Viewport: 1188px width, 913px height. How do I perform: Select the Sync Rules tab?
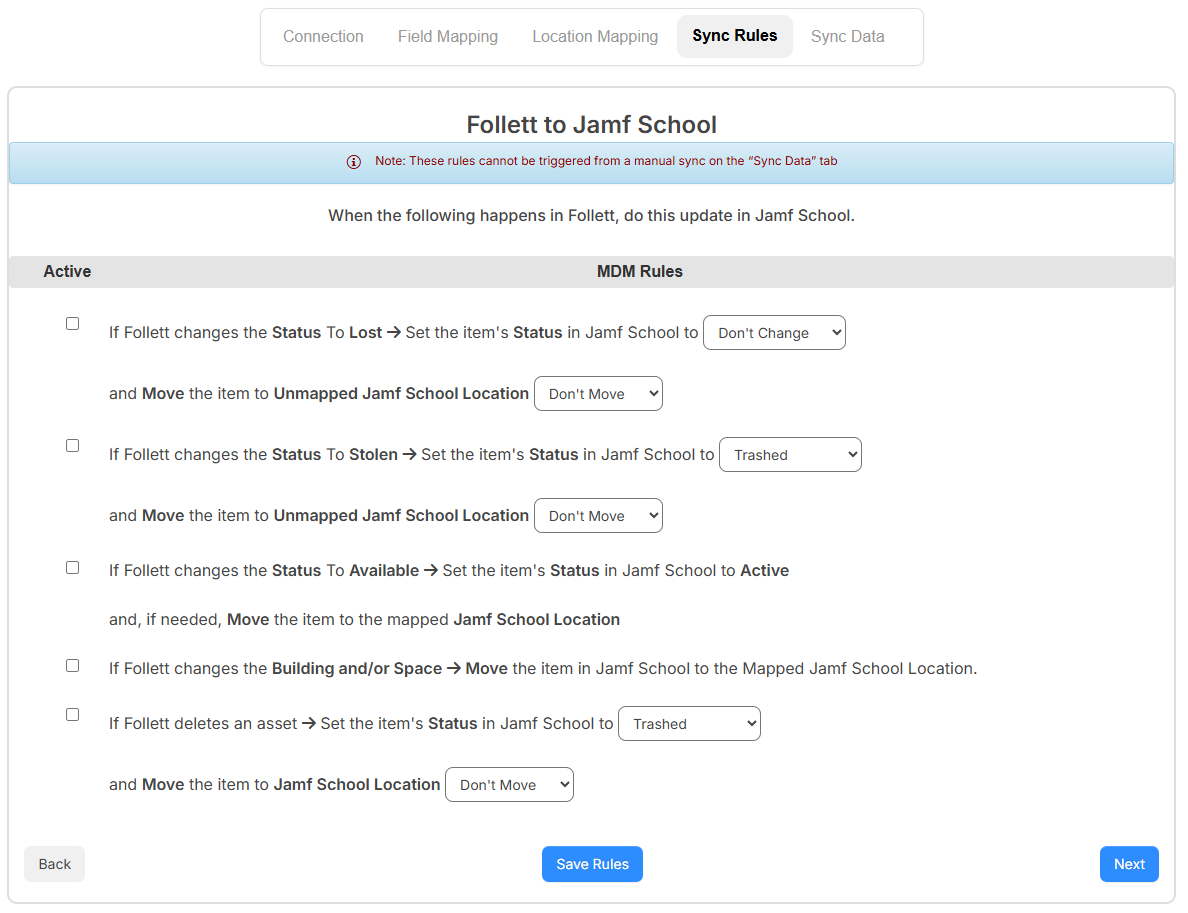(x=734, y=35)
